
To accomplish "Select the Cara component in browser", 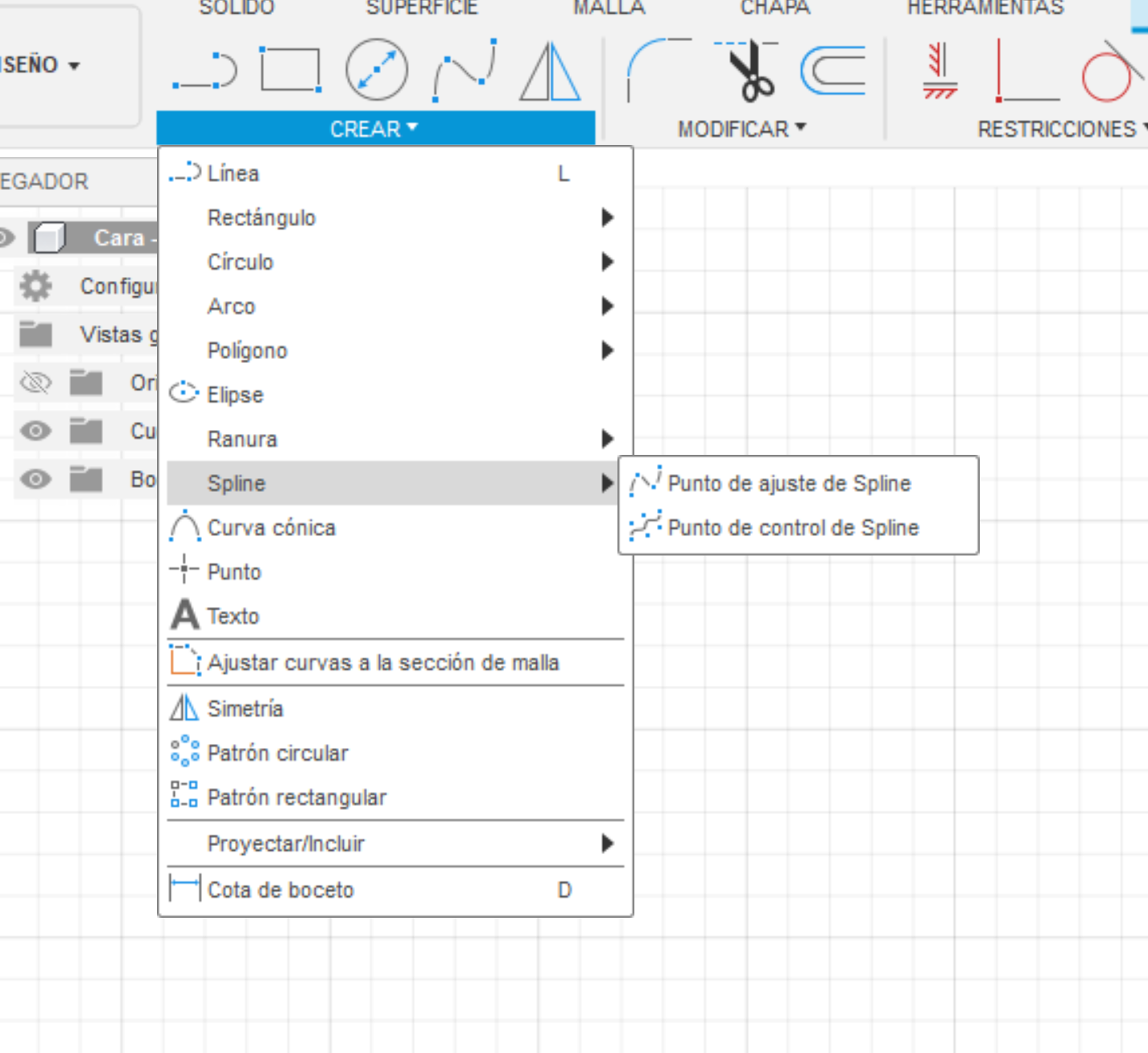I will point(124,238).
